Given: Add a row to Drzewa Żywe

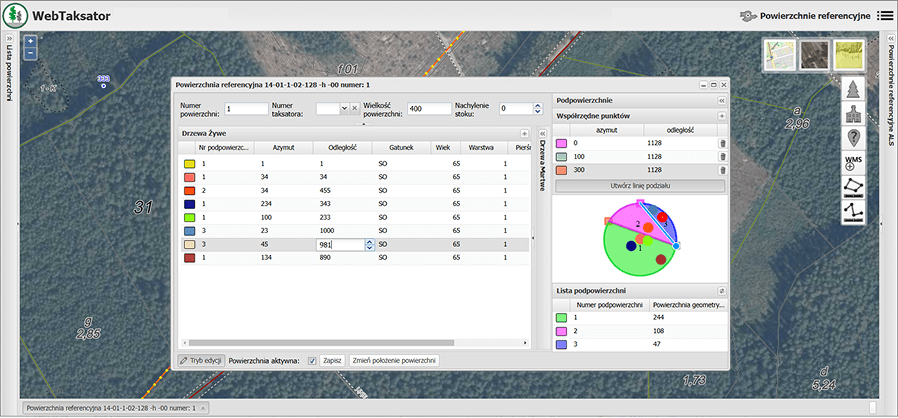Looking at the screenshot, I should pos(524,133).
